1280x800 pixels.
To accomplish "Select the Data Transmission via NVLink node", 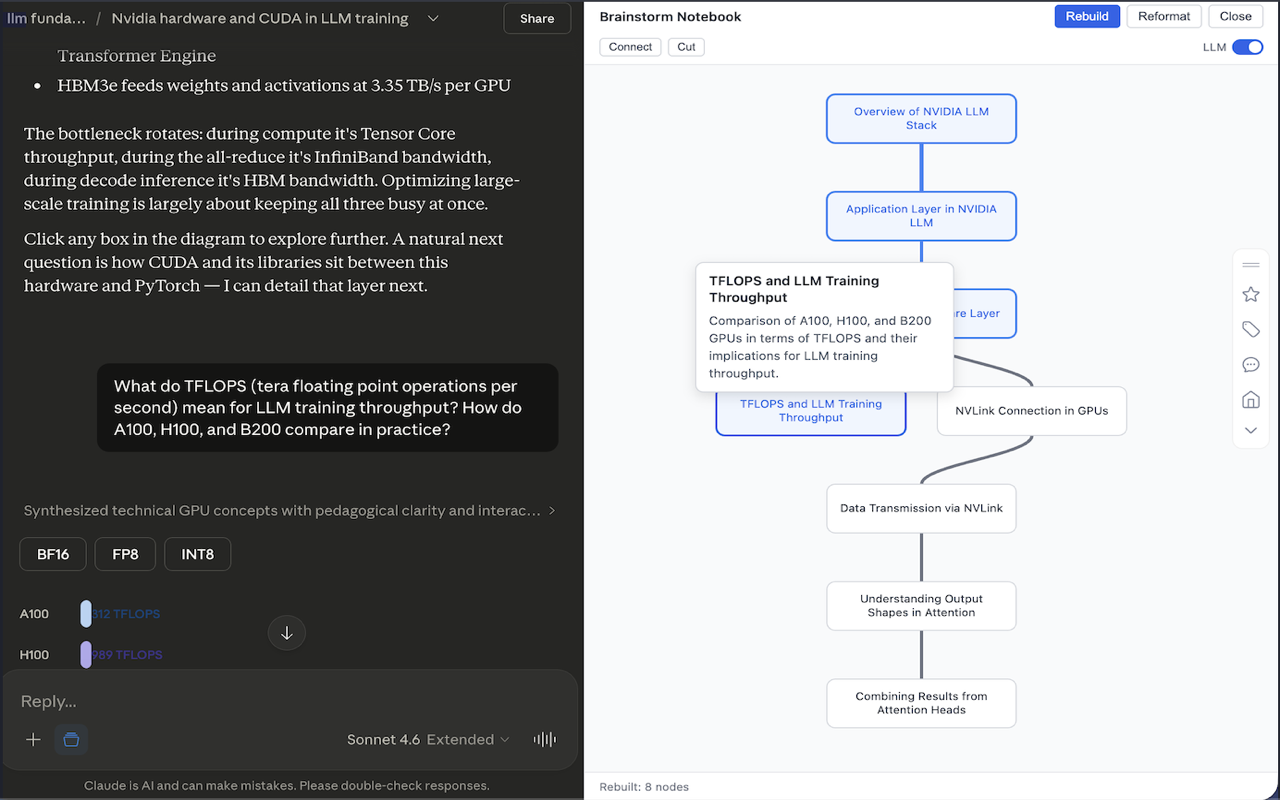I will [x=921, y=508].
